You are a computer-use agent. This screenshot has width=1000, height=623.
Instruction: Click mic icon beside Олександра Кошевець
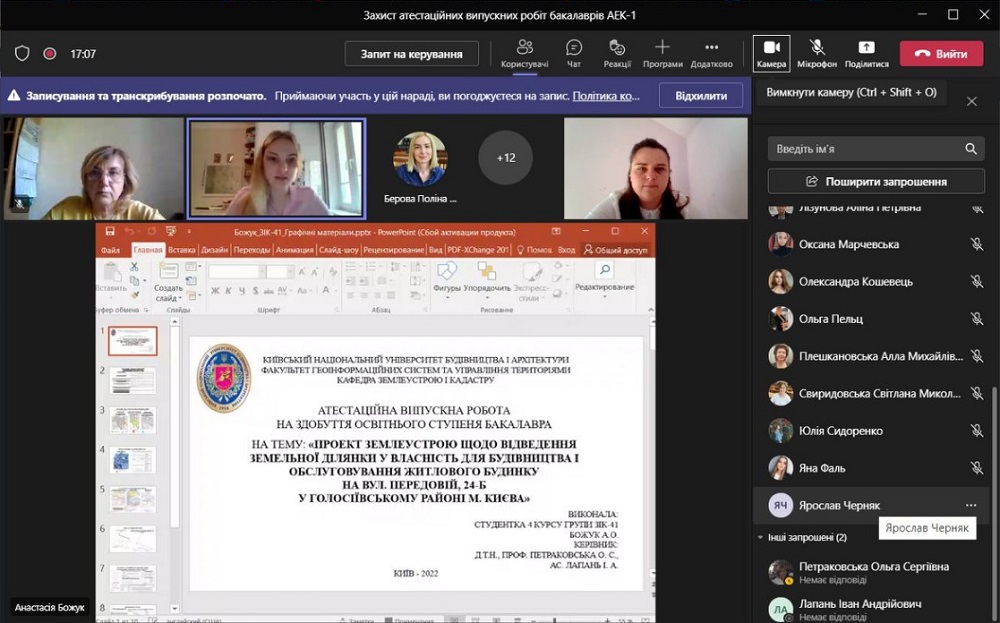pyautogui.click(x=976, y=281)
